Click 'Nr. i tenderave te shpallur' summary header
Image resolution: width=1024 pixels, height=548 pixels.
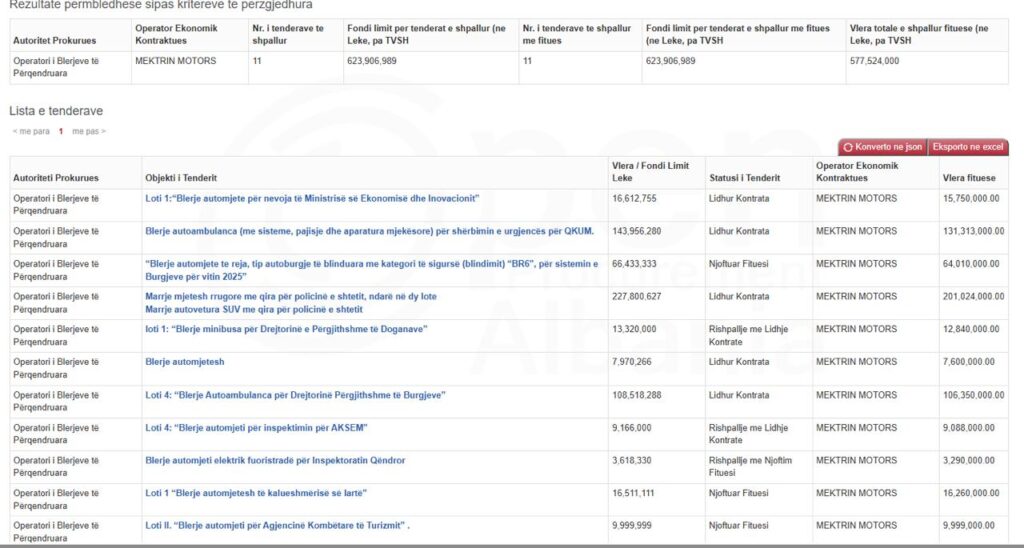288,35
